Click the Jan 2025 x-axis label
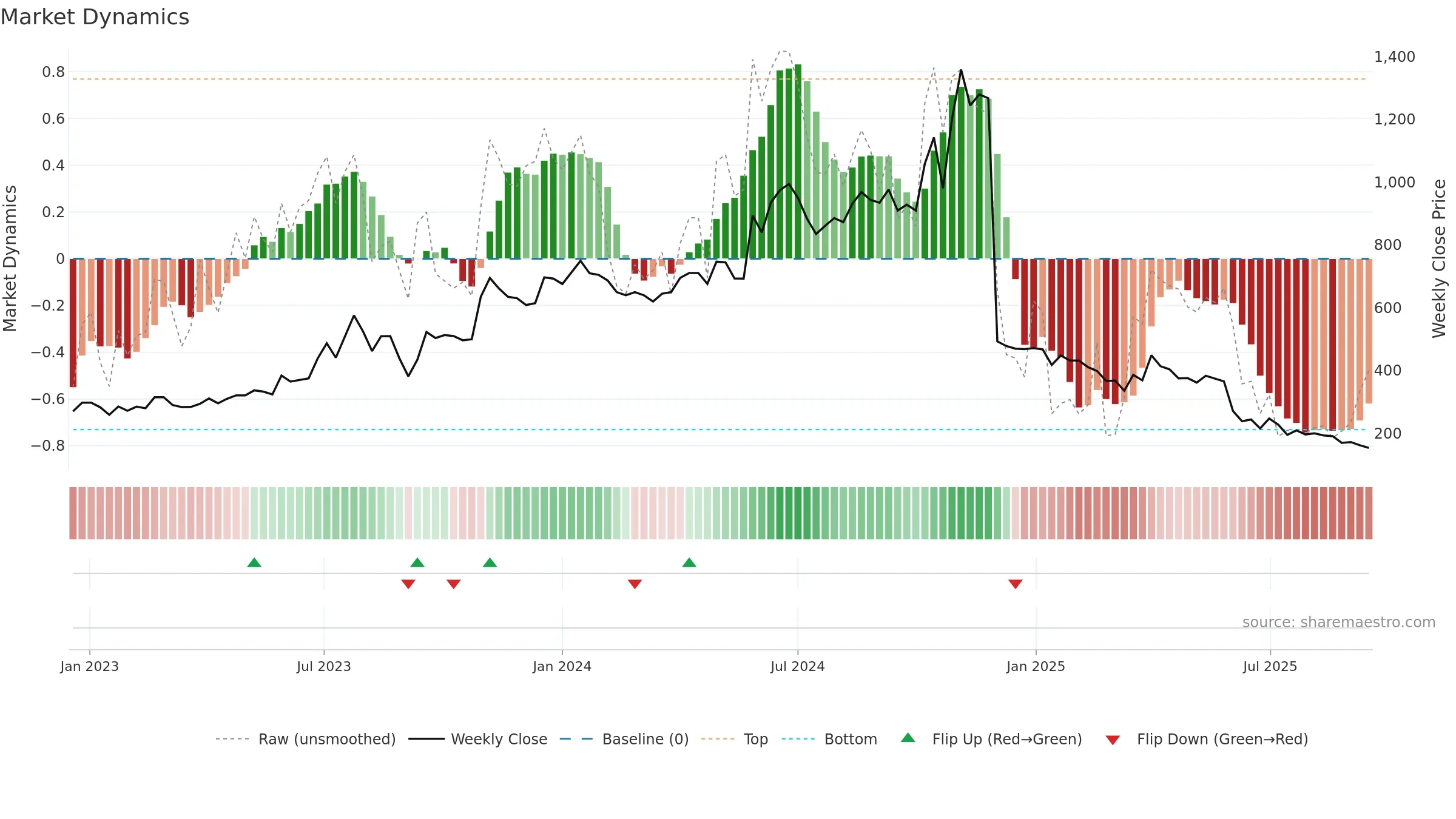 click(x=1036, y=666)
